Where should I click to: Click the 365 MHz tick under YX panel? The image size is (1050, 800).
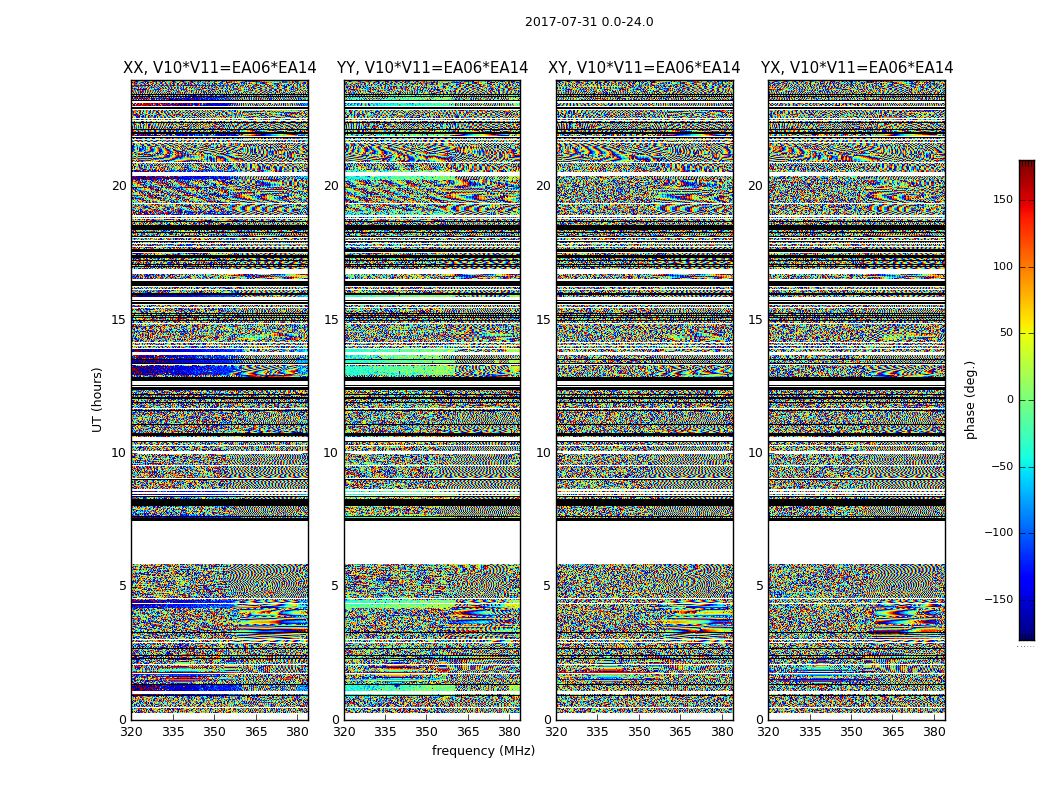(893, 732)
